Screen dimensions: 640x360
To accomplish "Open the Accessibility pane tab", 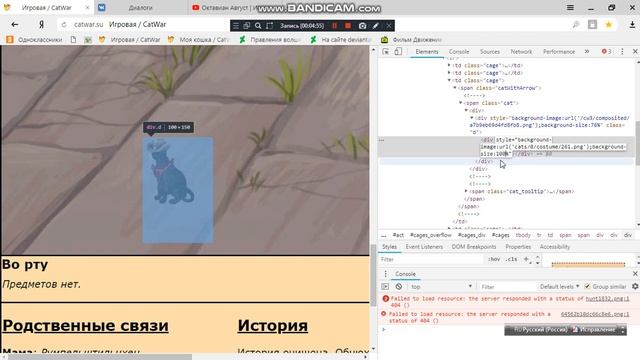I will click(x=555, y=247).
